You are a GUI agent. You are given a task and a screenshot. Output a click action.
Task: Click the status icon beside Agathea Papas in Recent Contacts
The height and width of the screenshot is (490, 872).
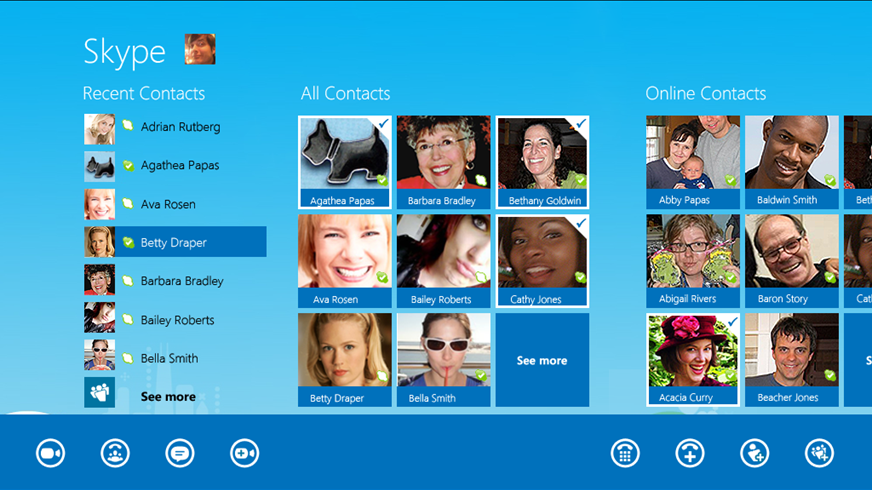tap(128, 165)
